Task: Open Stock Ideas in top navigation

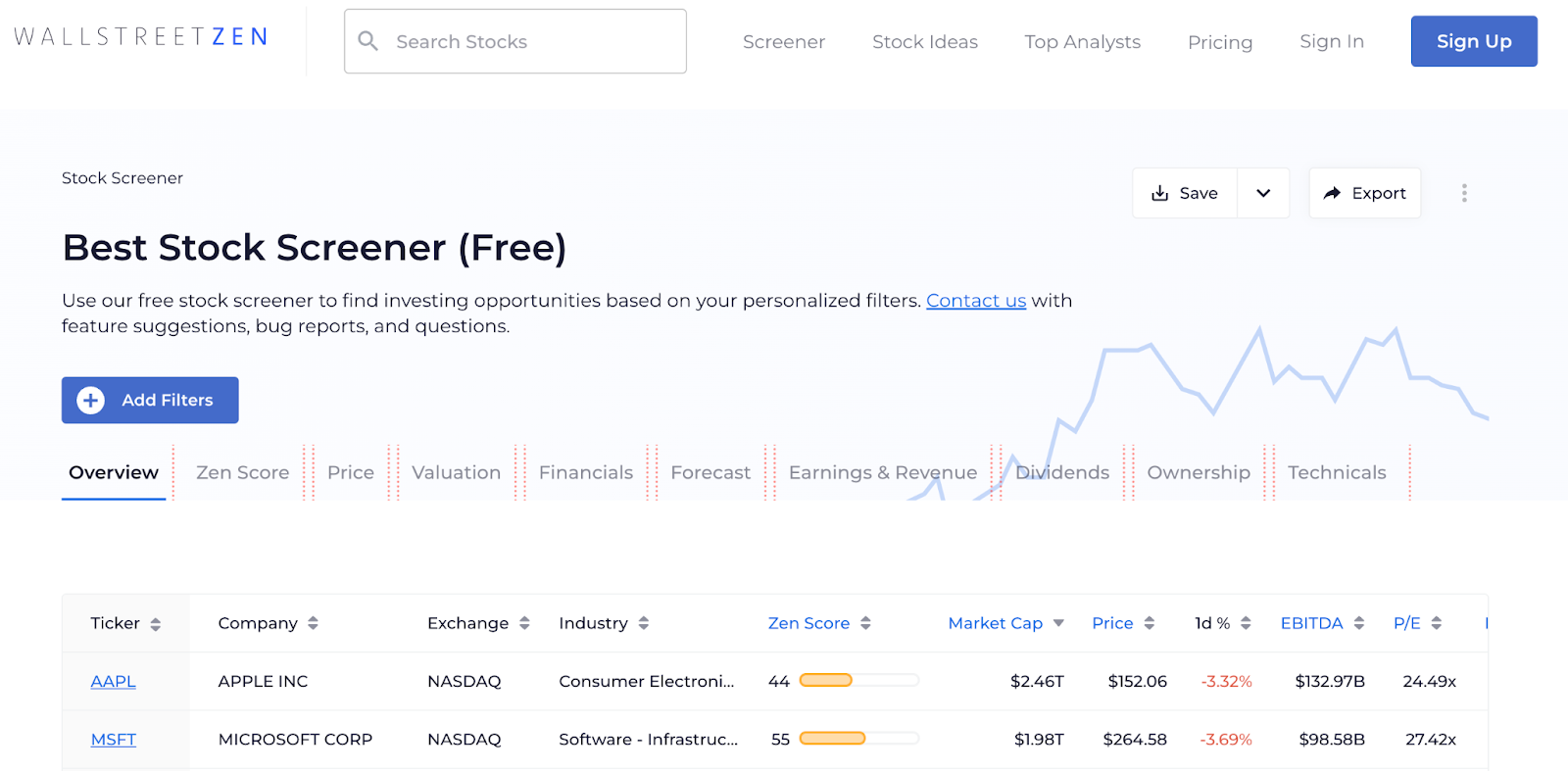Action: tap(925, 42)
